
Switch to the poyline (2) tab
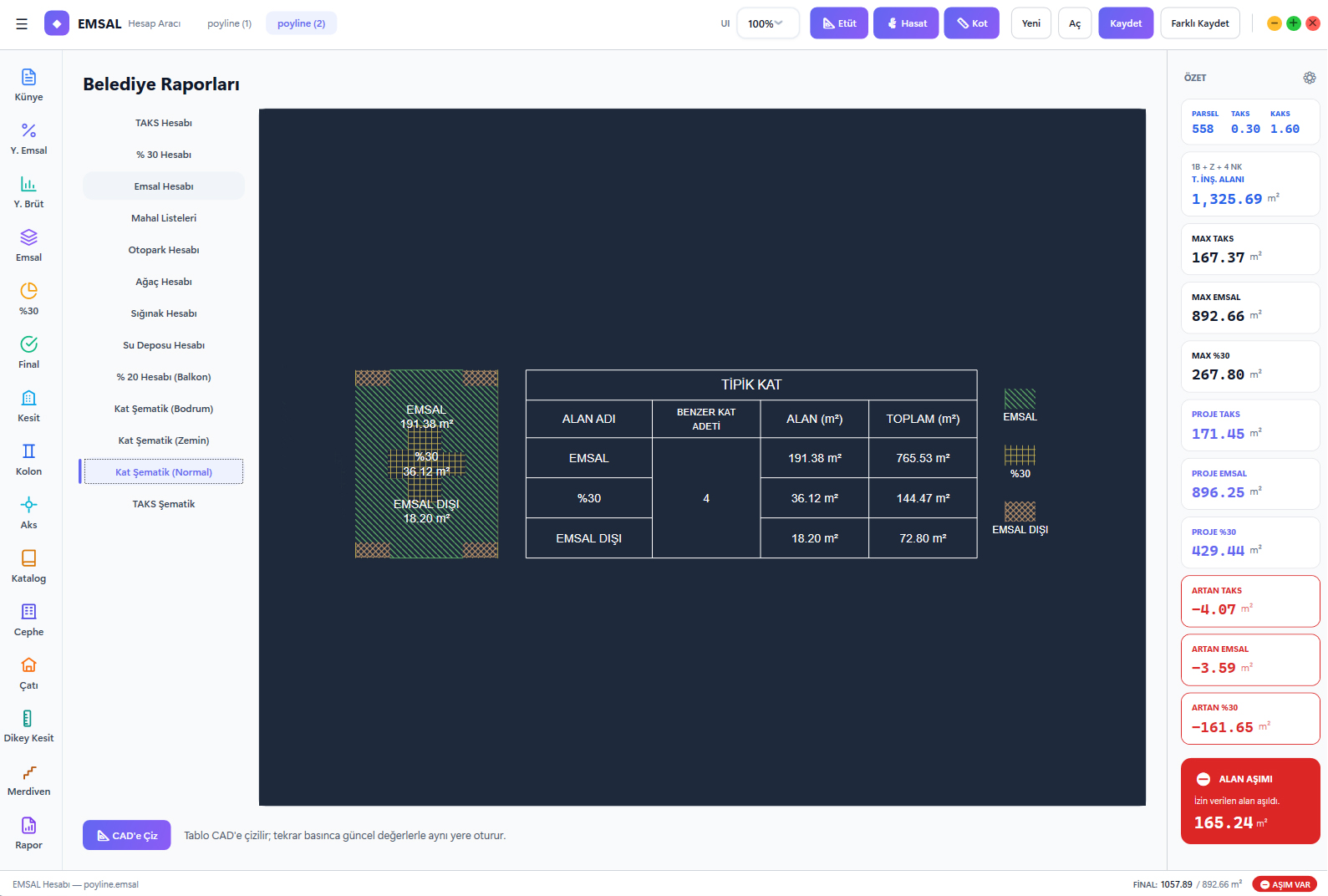click(x=301, y=23)
